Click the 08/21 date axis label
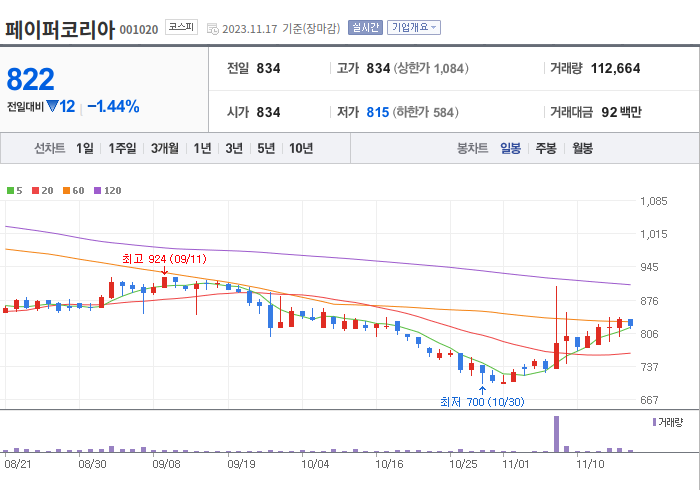This screenshot has height=490, width=700. click(18, 464)
